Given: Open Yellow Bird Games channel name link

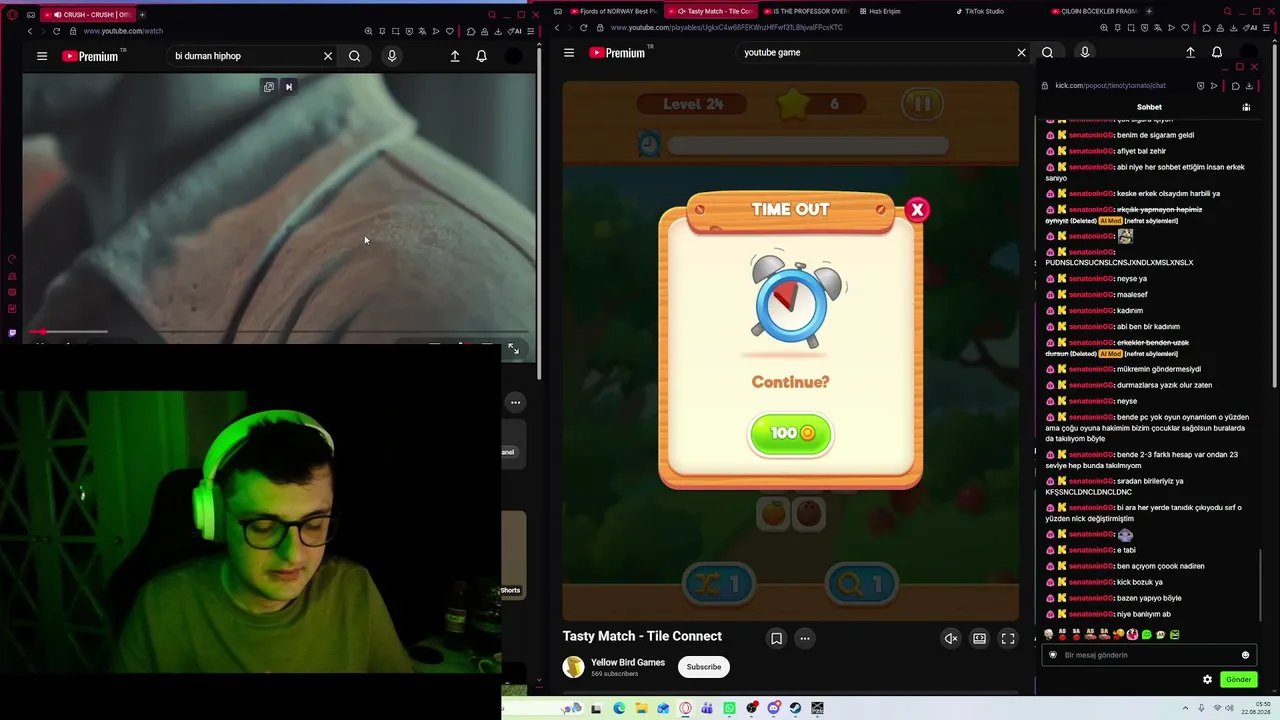Looking at the screenshot, I should pos(628,662).
